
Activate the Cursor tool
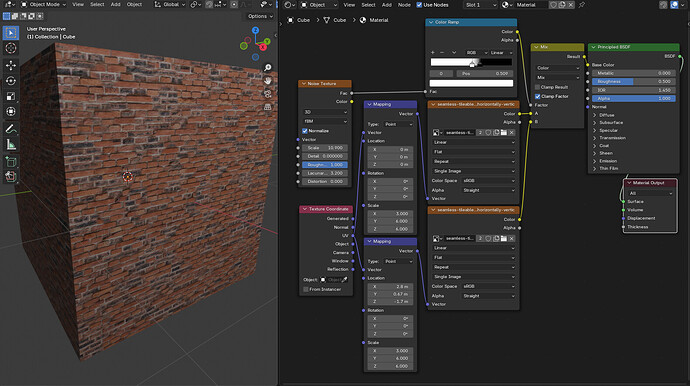click(11, 48)
